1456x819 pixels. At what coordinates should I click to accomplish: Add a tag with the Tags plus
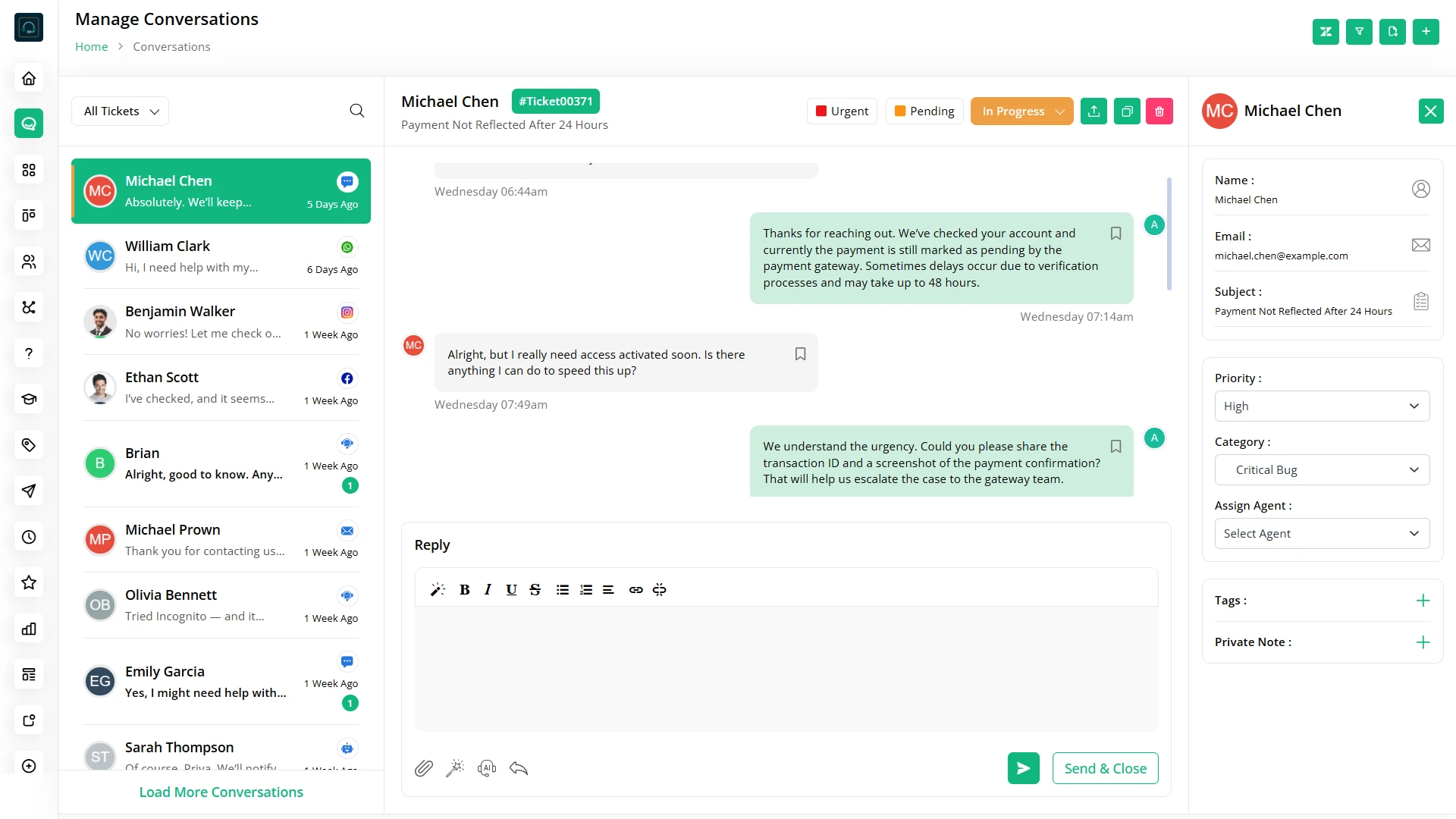coord(1423,601)
